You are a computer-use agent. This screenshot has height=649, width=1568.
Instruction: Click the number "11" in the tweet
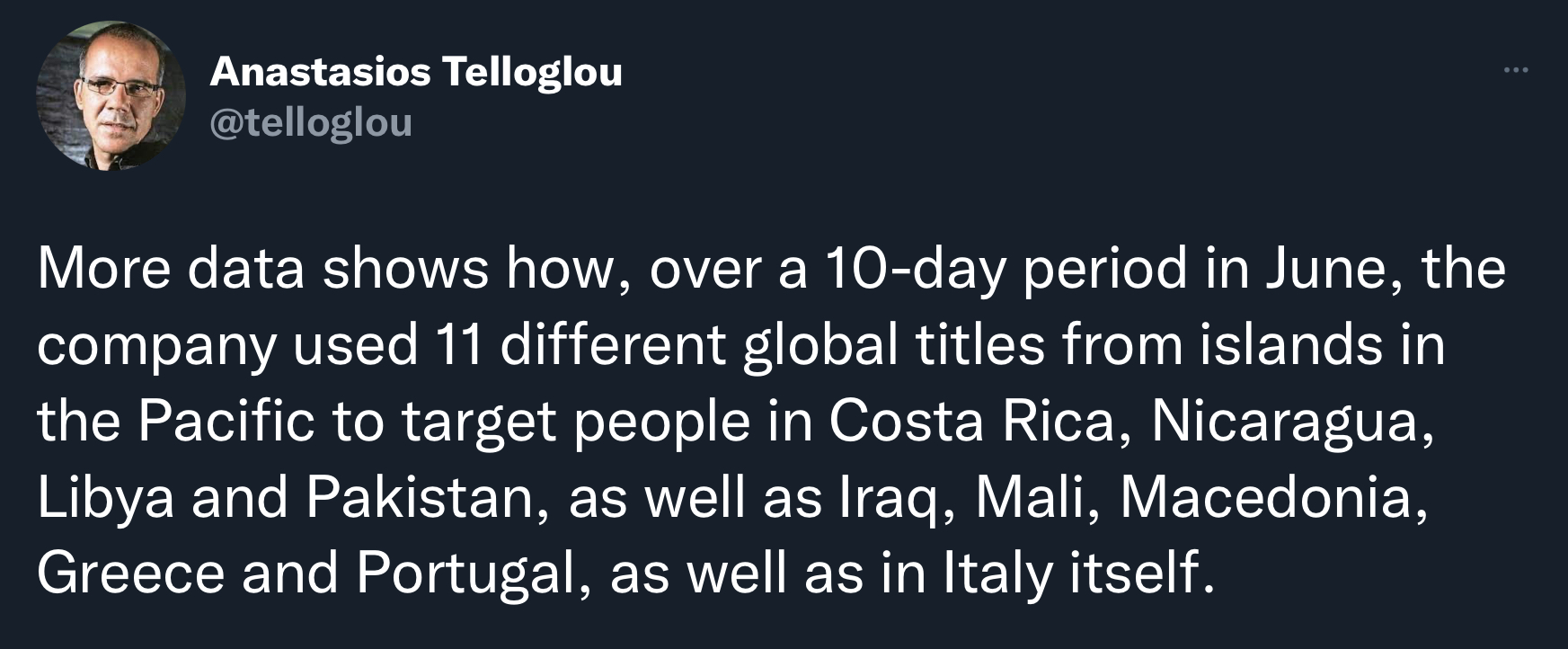458,345
